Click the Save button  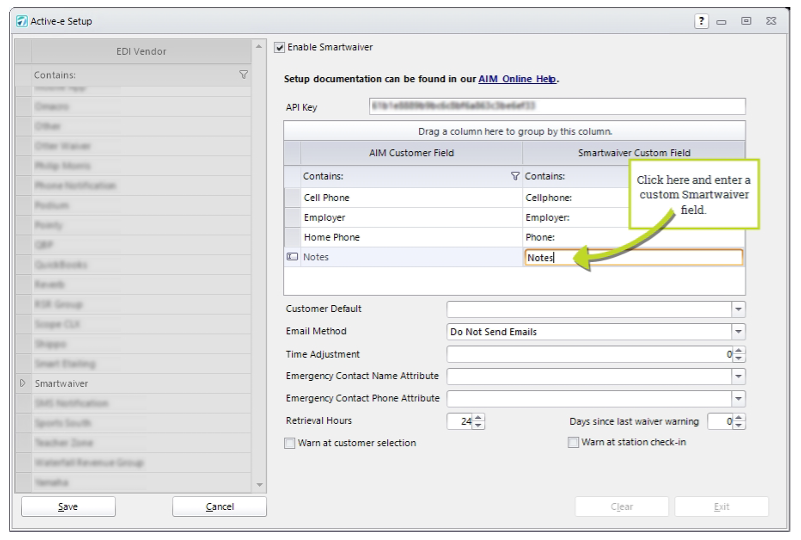[68, 506]
